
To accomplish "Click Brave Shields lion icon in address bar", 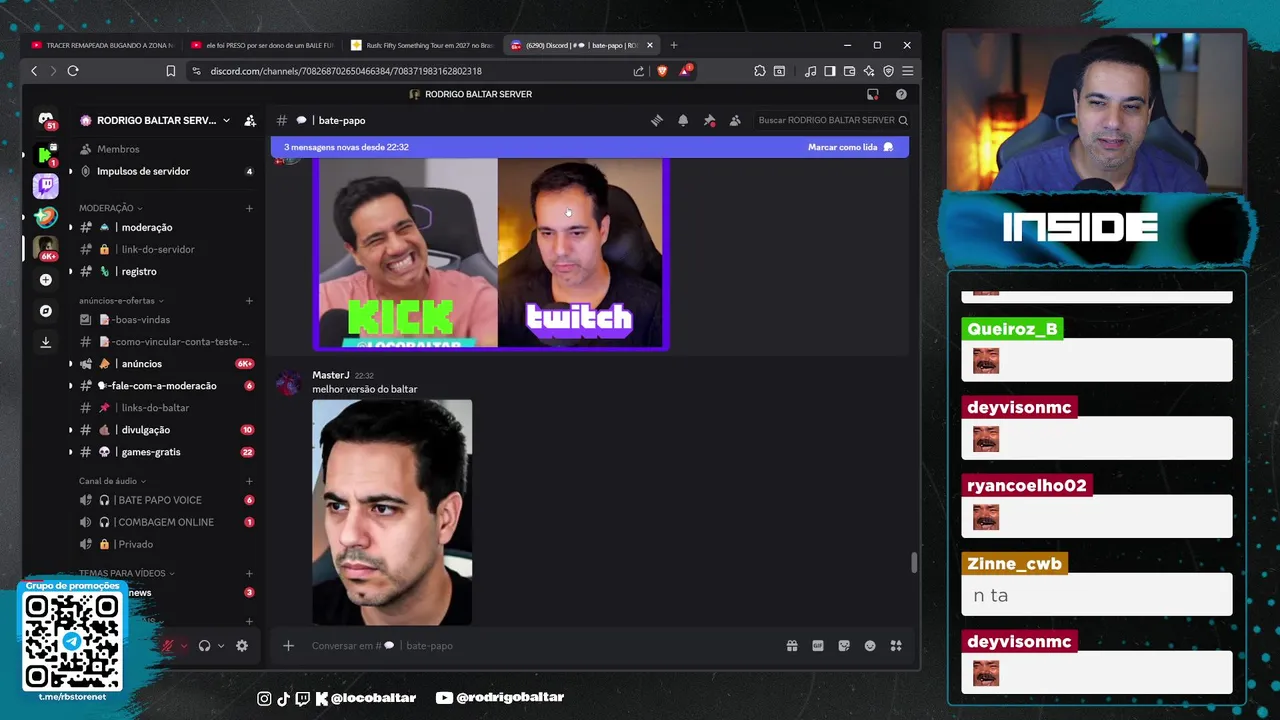I will pos(662,71).
